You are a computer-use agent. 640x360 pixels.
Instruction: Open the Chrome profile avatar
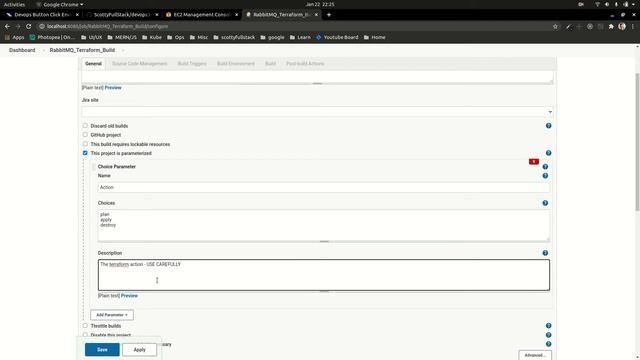tap(622, 26)
